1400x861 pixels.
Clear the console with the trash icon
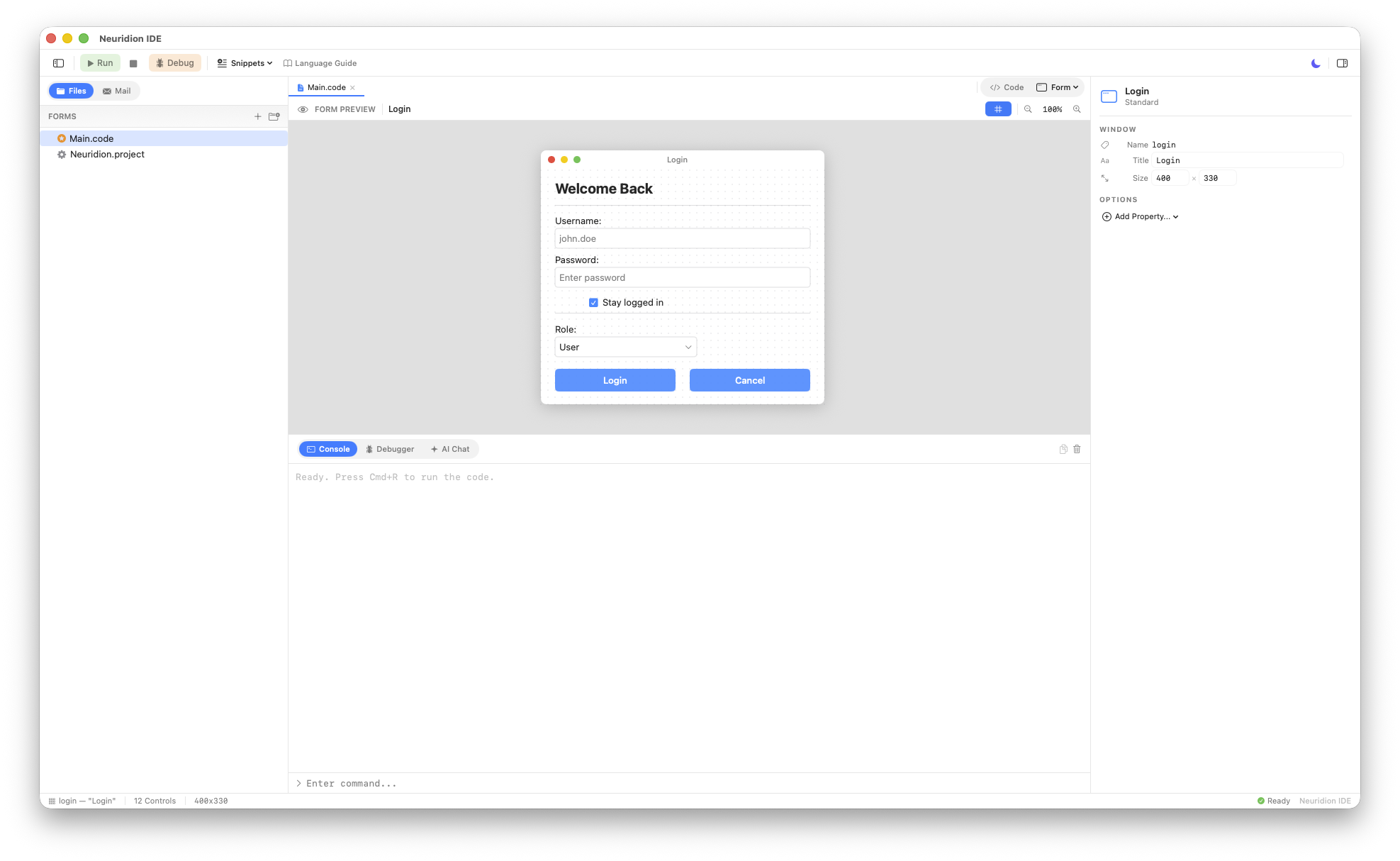click(1077, 449)
